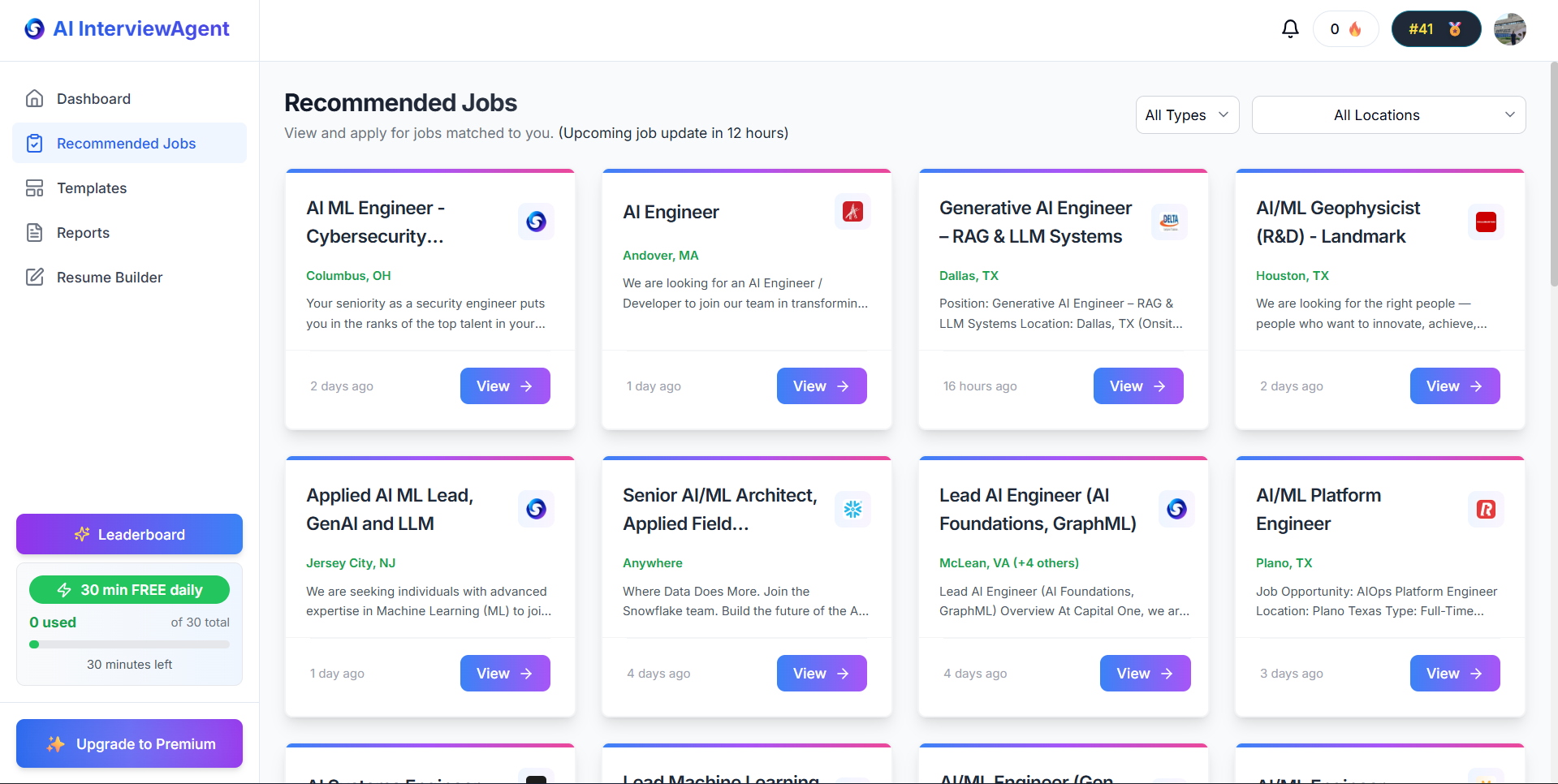Click the Applied AI ML Lead company logo

coord(536,509)
